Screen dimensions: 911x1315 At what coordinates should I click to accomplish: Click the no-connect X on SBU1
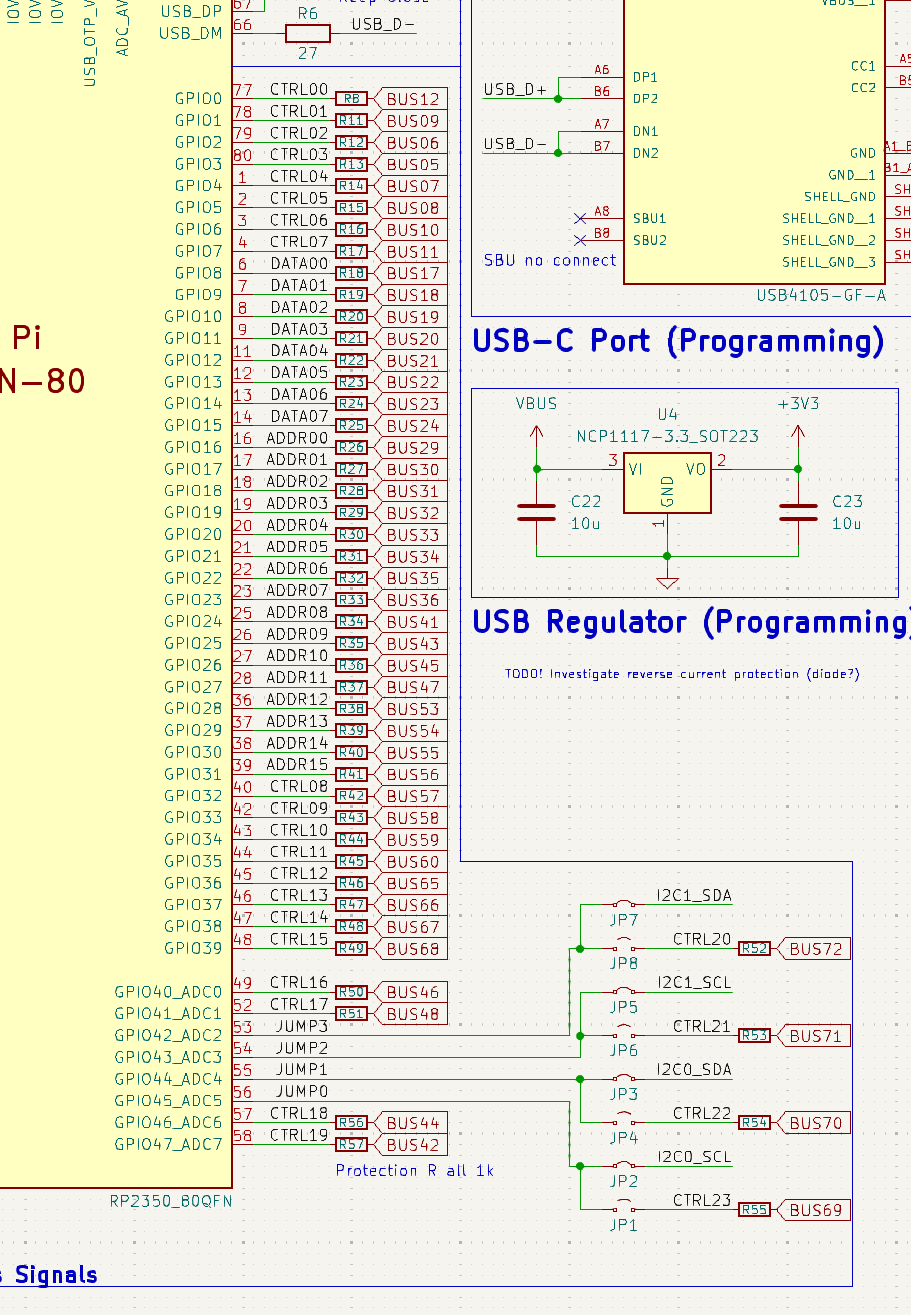tap(580, 218)
